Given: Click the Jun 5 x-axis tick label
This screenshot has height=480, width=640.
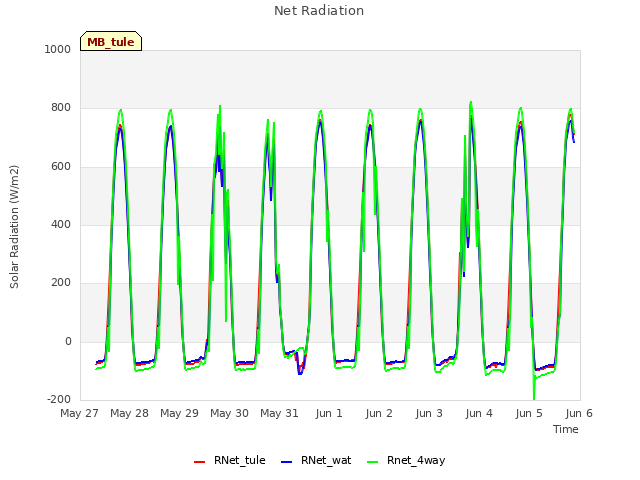Looking at the screenshot, I should click(x=529, y=413).
